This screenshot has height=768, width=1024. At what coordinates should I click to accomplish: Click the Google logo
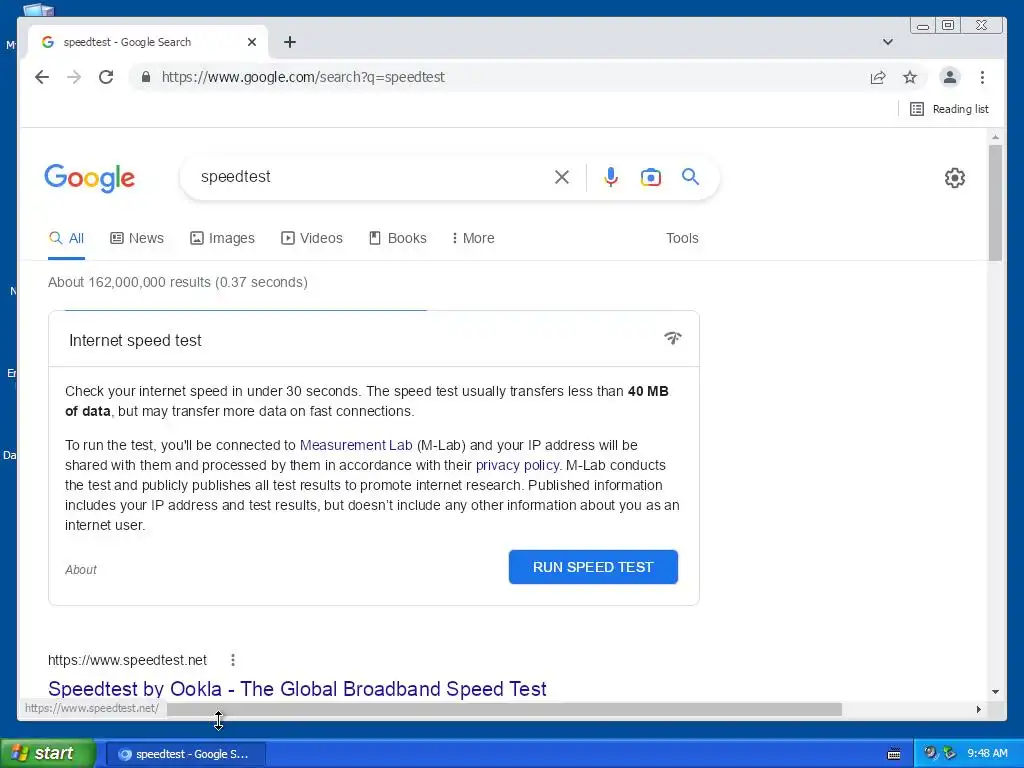[89, 178]
